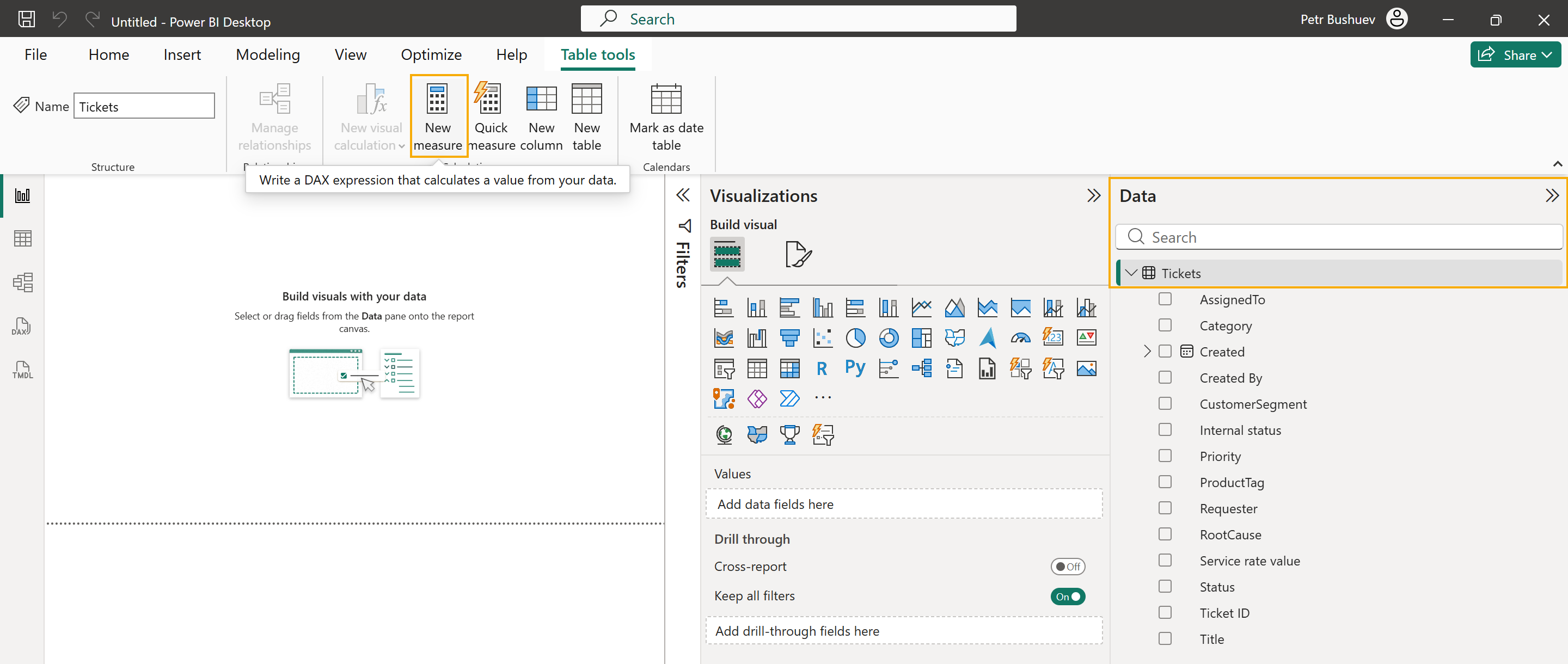The width and height of the screenshot is (1568, 664).
Task: Choose the Power Apps visual
Action: coord(757,398)
